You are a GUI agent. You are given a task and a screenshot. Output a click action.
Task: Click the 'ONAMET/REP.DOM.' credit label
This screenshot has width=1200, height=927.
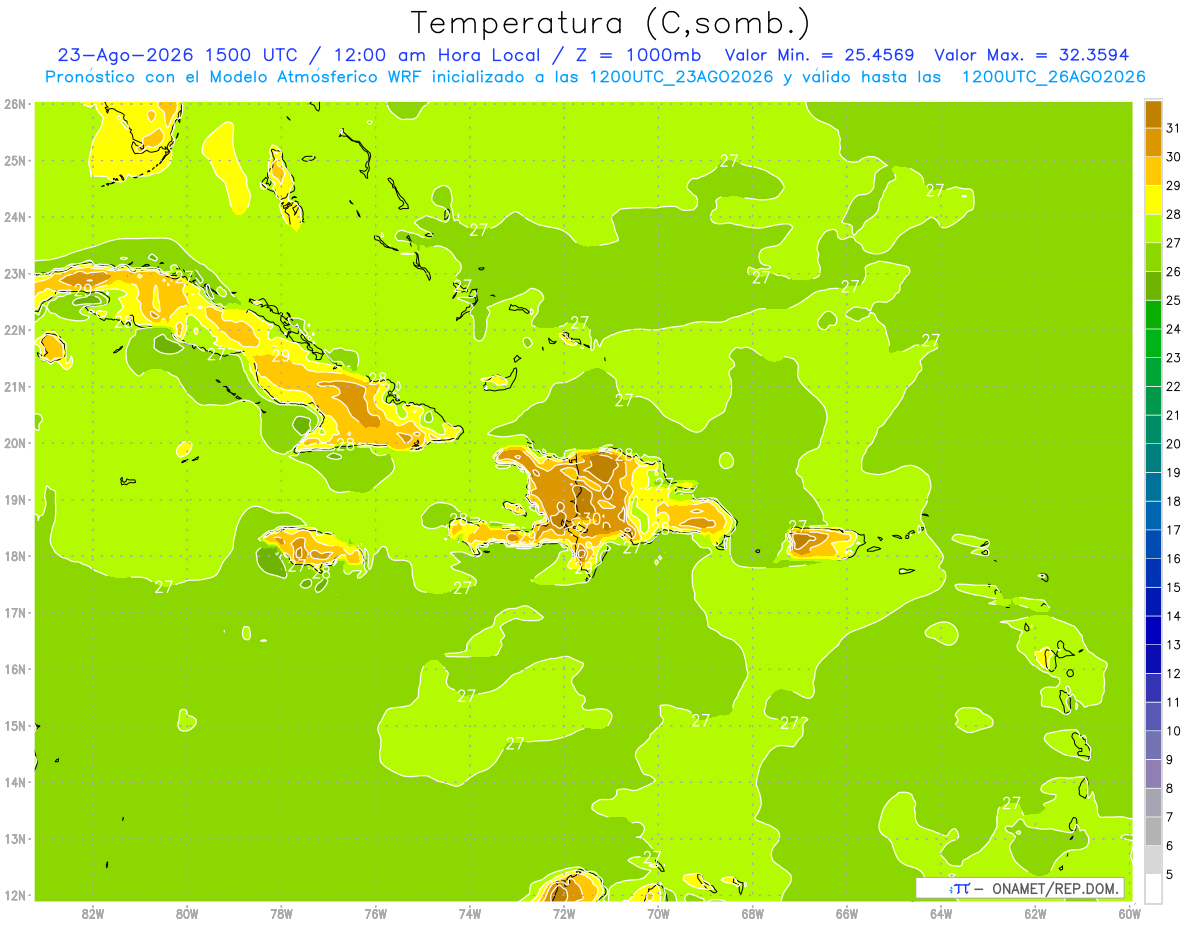(1056, 889)
